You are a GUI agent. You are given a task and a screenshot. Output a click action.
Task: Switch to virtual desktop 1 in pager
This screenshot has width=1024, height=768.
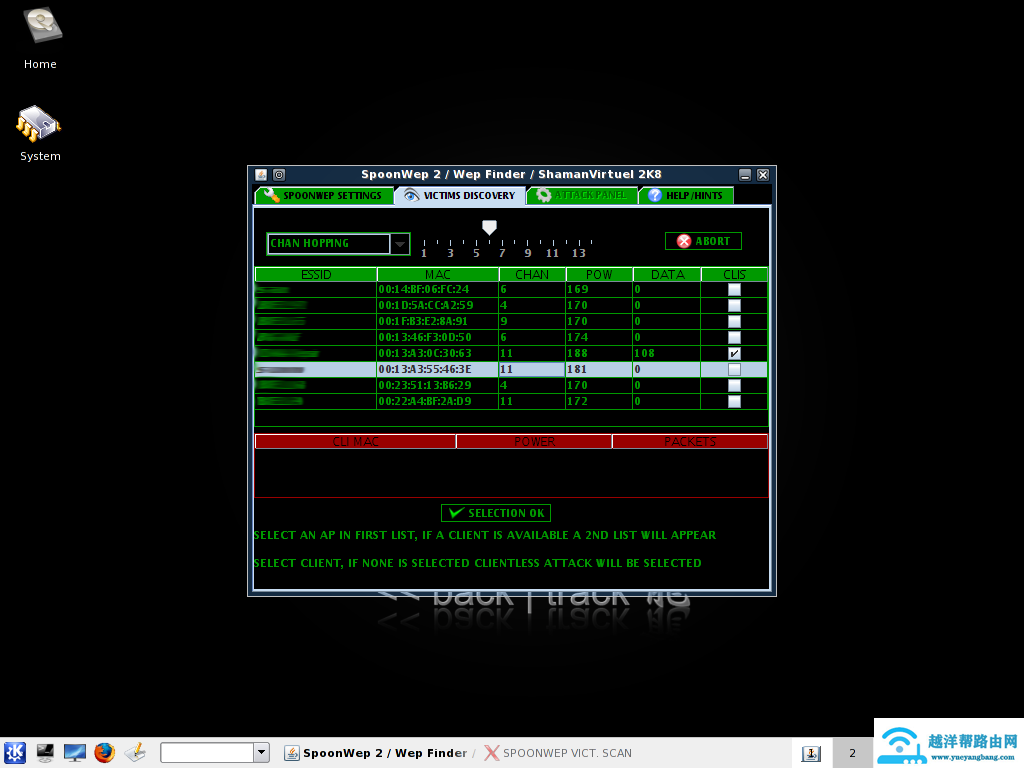coord(812,753)
